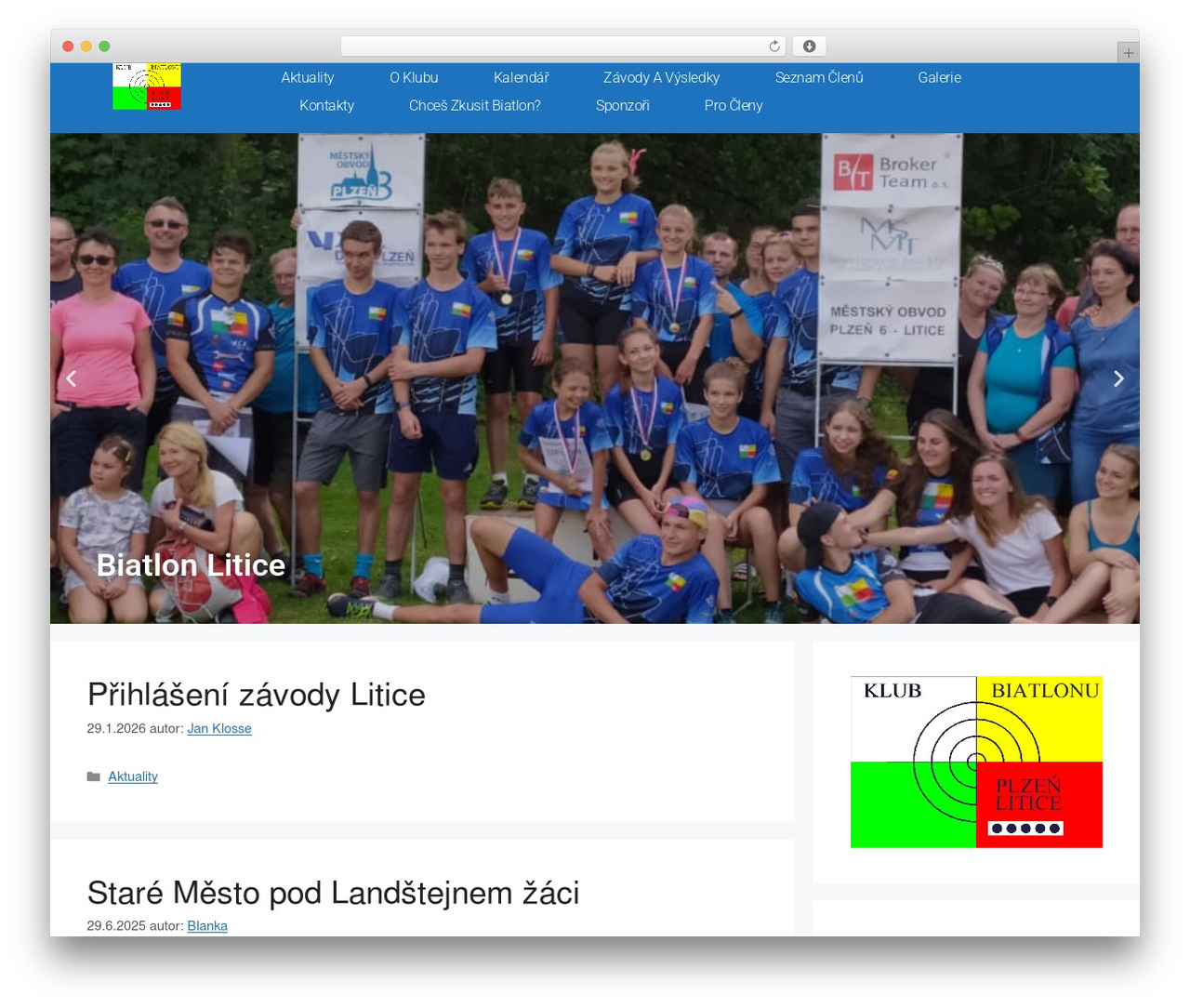Reload the page with the refresh icon

click(774, 46)
